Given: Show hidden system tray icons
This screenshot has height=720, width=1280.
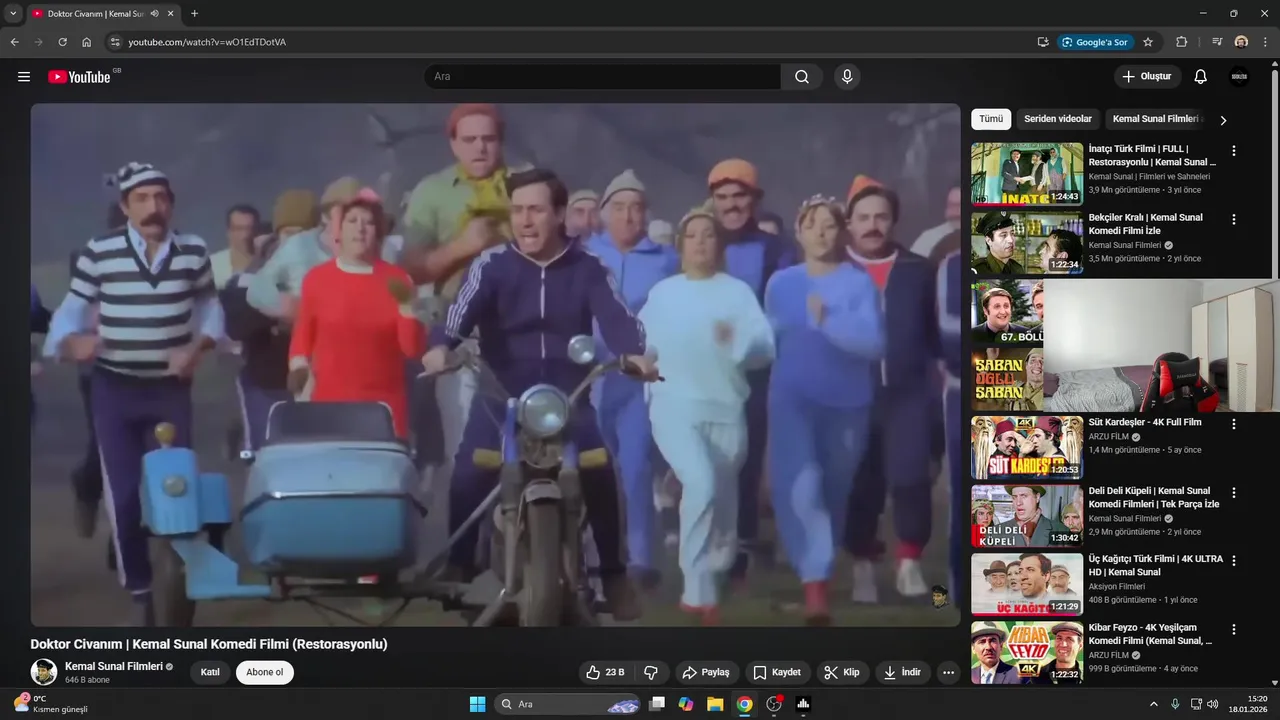Looking at the screenshot, I should coord(1153,704).
